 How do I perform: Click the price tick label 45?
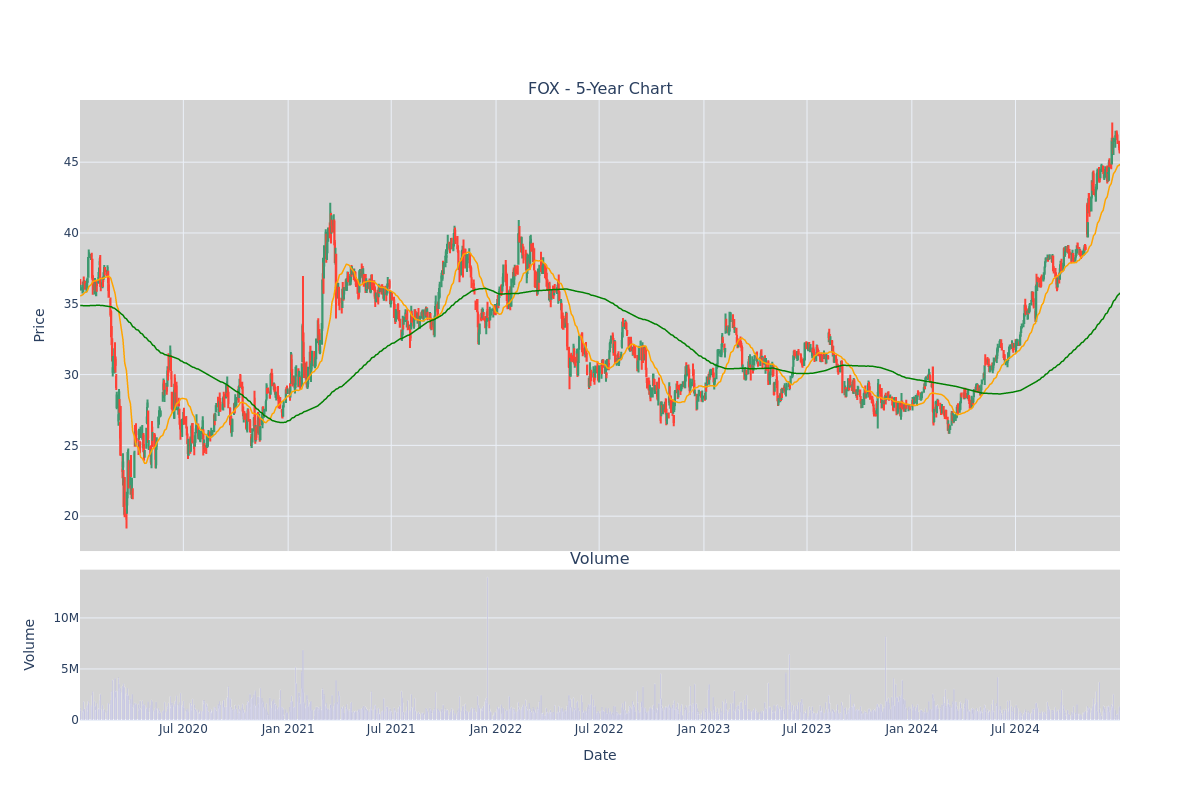click(71, 162)
